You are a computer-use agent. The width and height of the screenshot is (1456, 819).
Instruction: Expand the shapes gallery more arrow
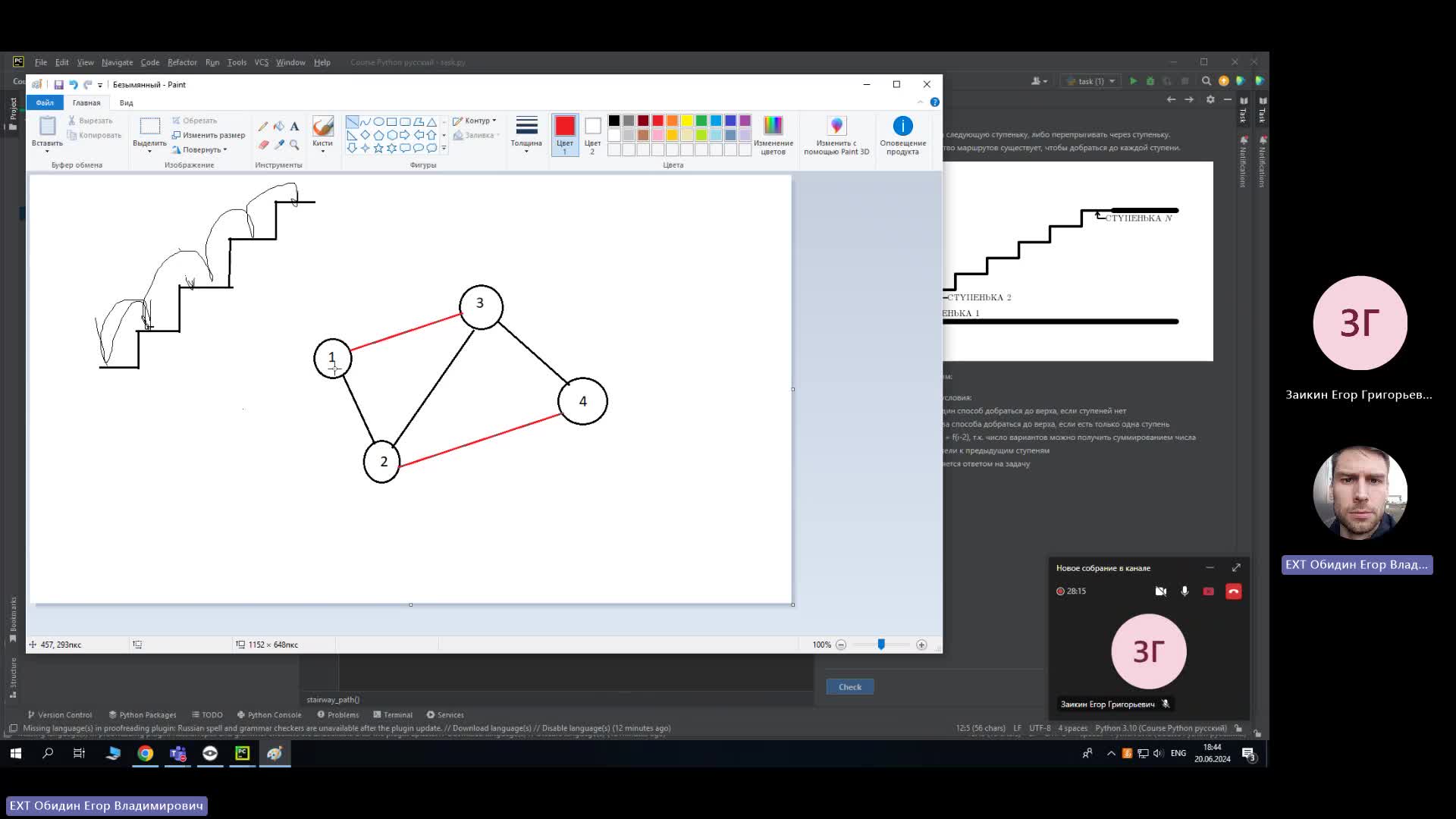[x=444, y=149]
